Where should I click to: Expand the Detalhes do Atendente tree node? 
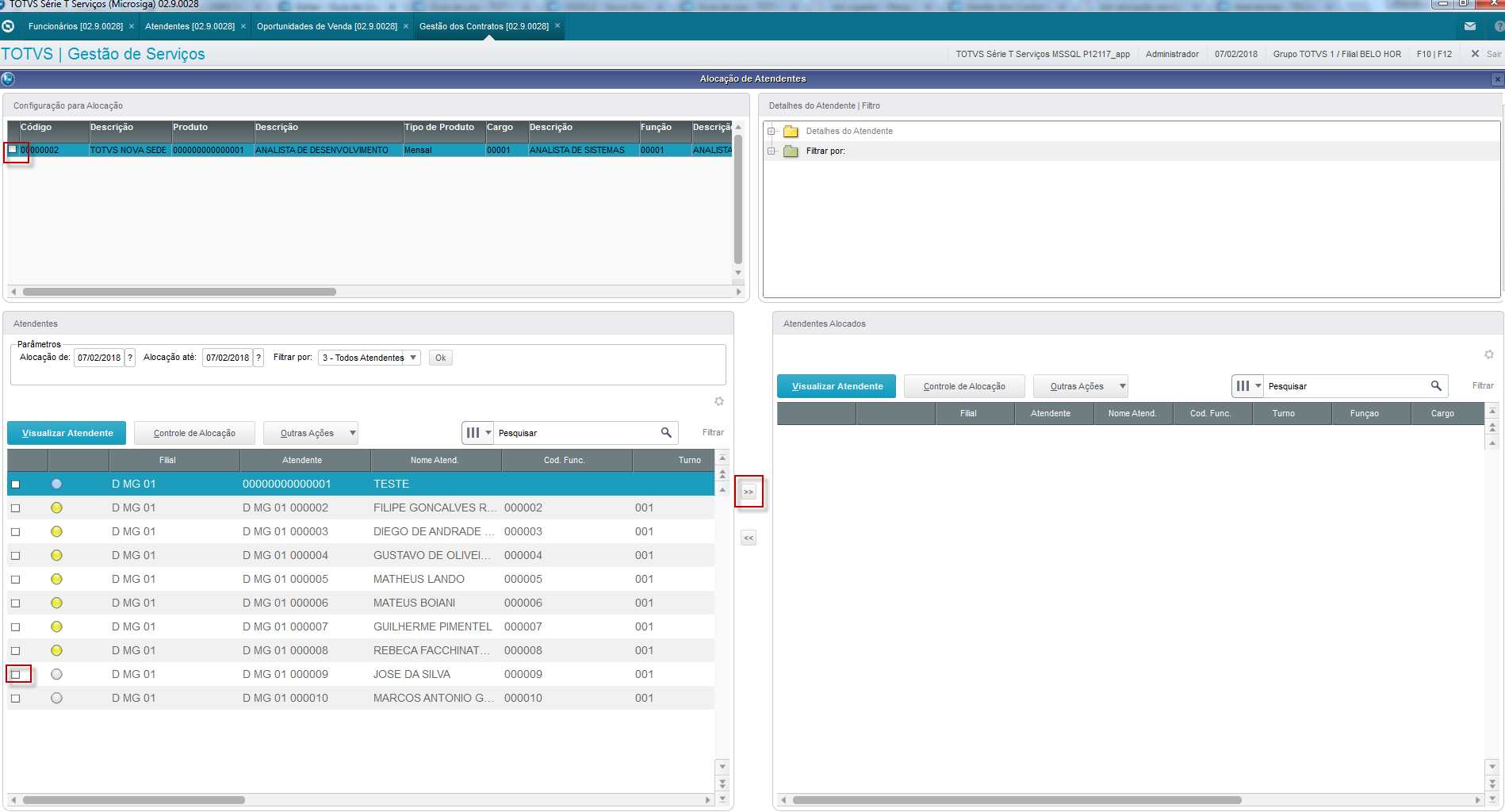tap(771, 132)
